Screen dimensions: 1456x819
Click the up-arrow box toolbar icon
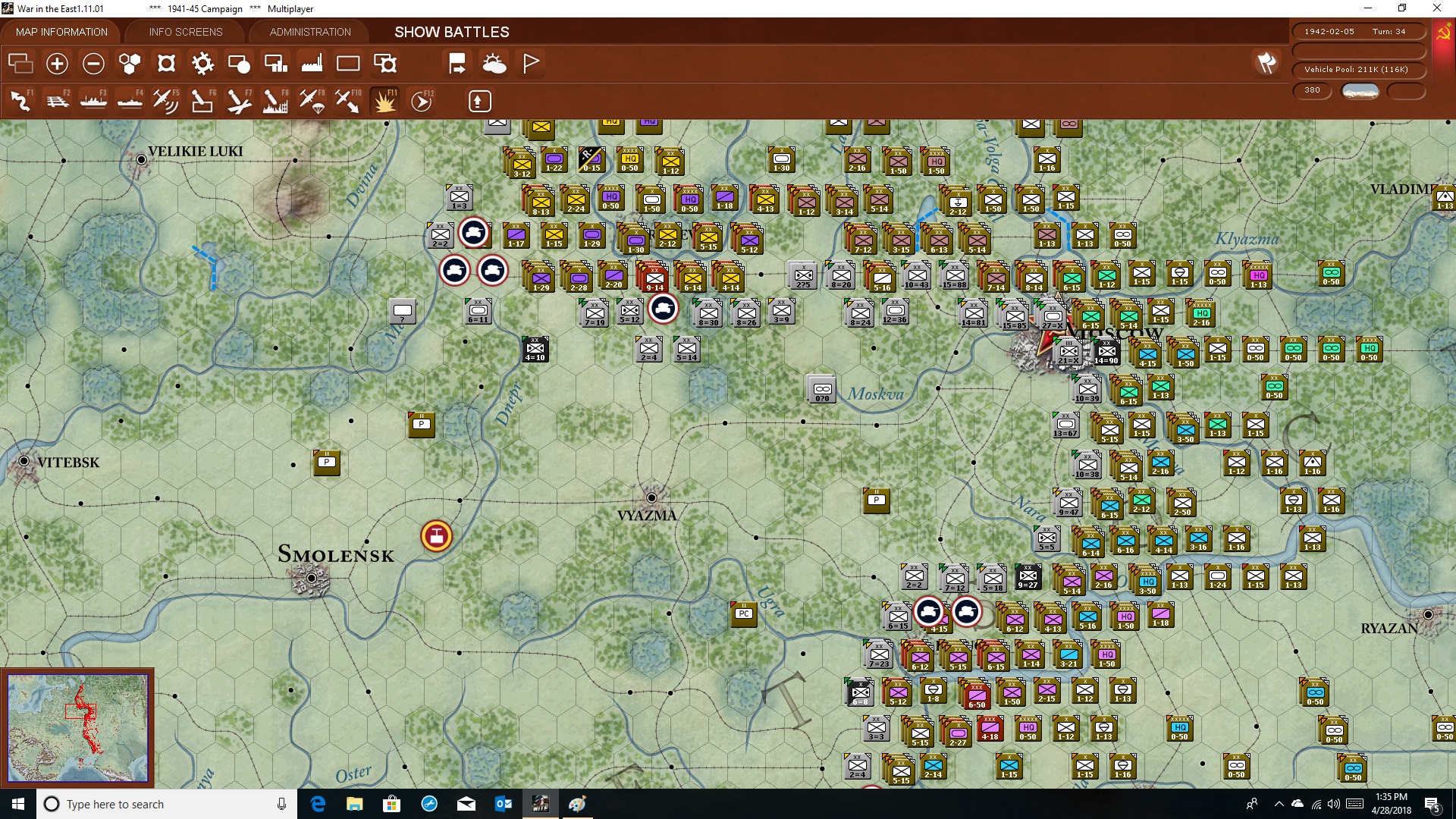pyautogui.click(x=479, y=101)
